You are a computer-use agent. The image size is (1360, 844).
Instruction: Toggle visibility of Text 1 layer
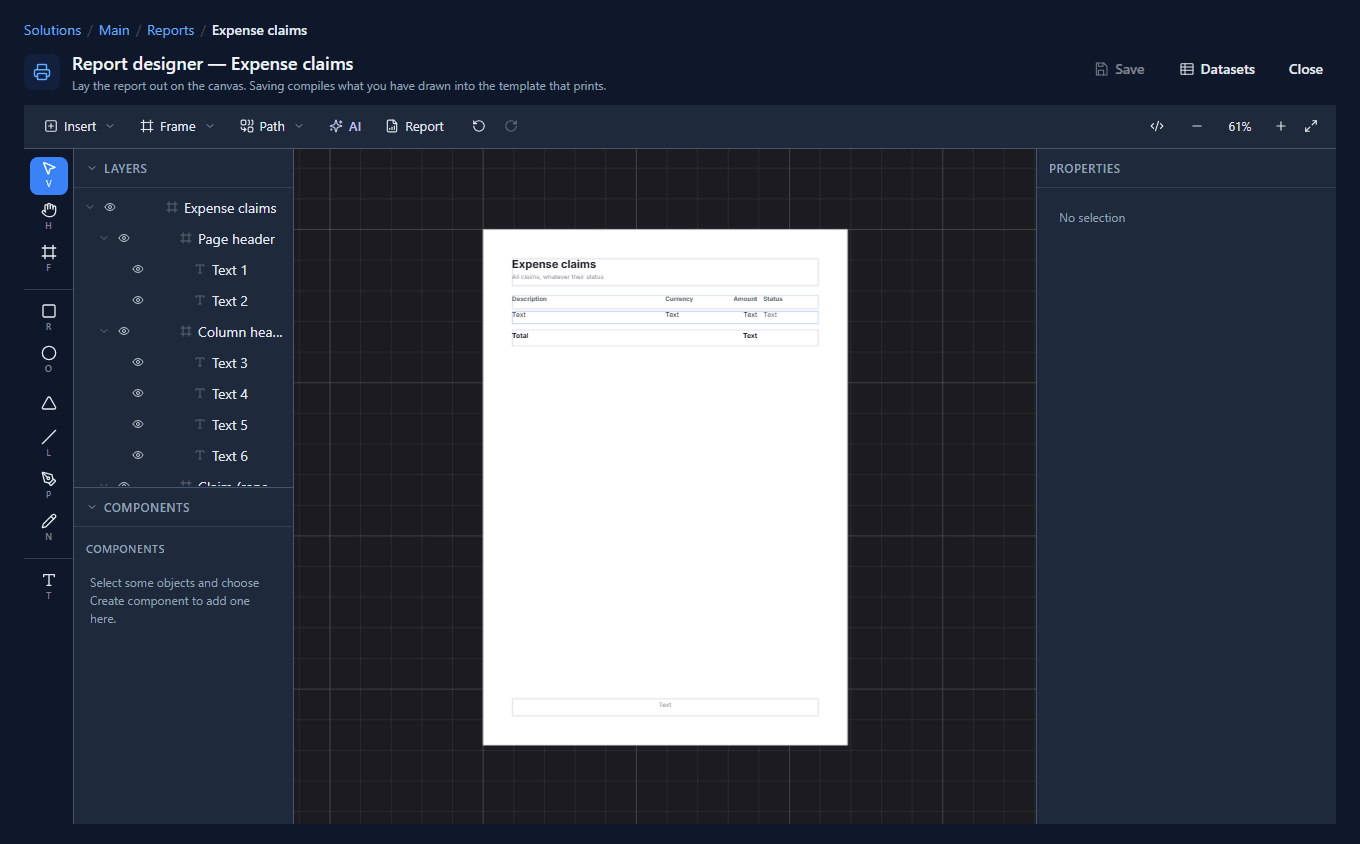138,270
